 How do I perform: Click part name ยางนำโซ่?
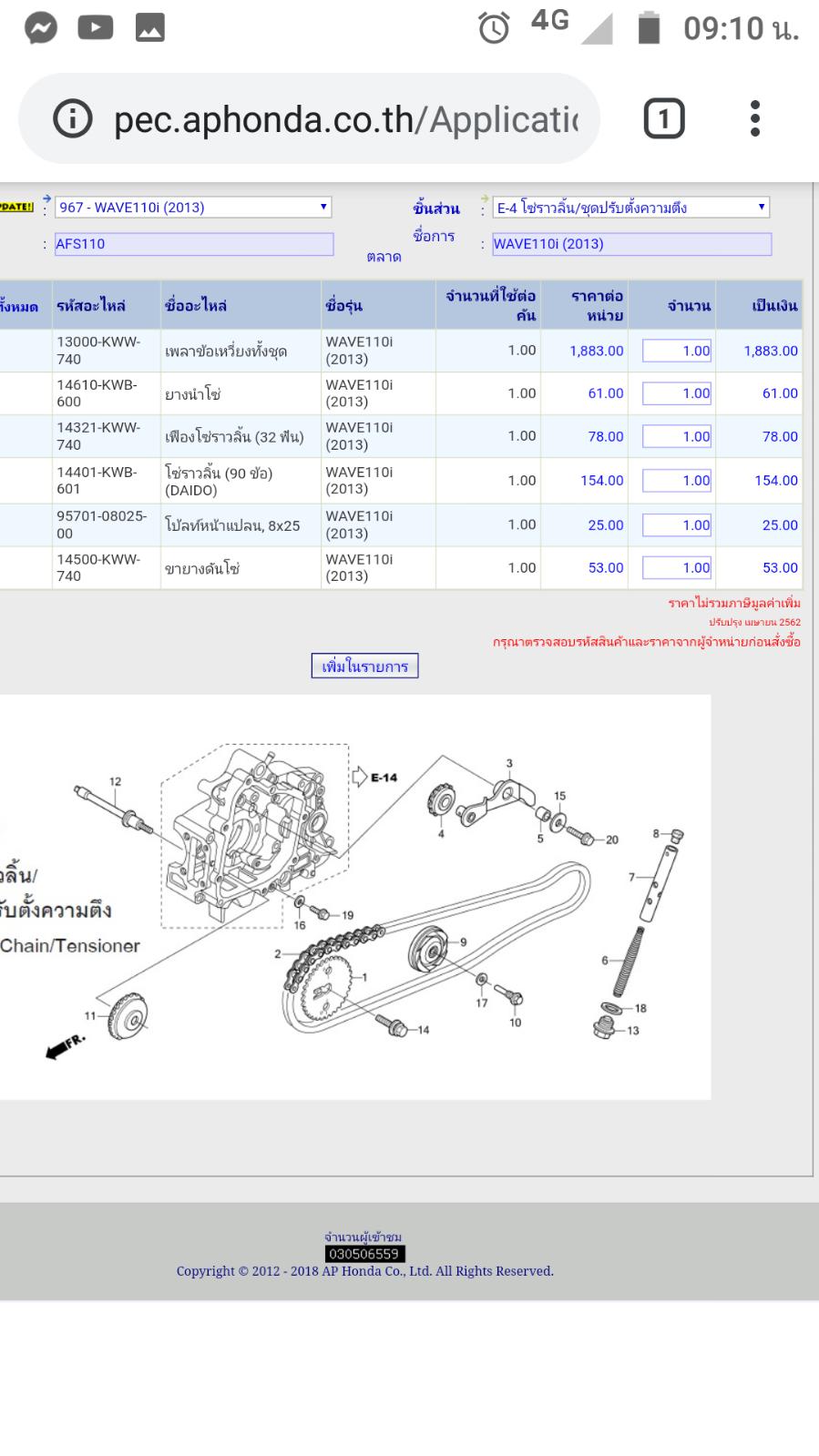tap(193, 393)
